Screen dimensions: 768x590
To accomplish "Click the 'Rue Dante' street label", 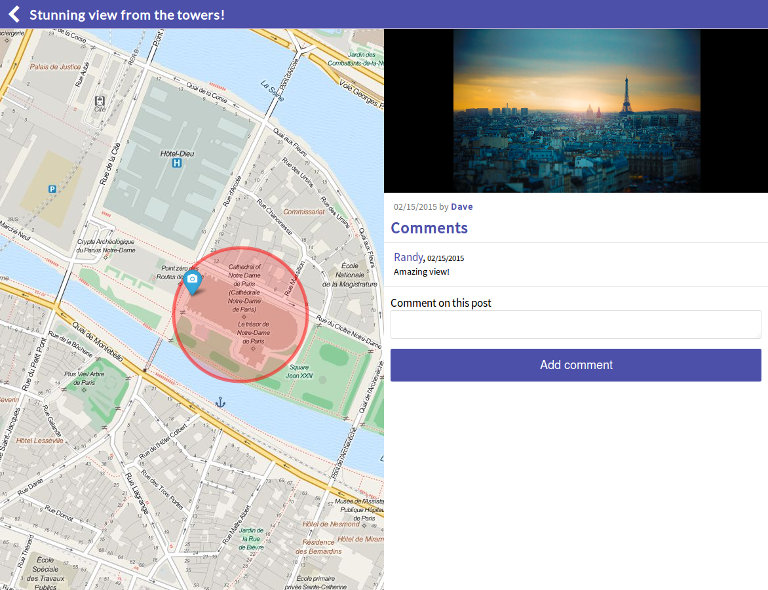I will coord(30,487).
